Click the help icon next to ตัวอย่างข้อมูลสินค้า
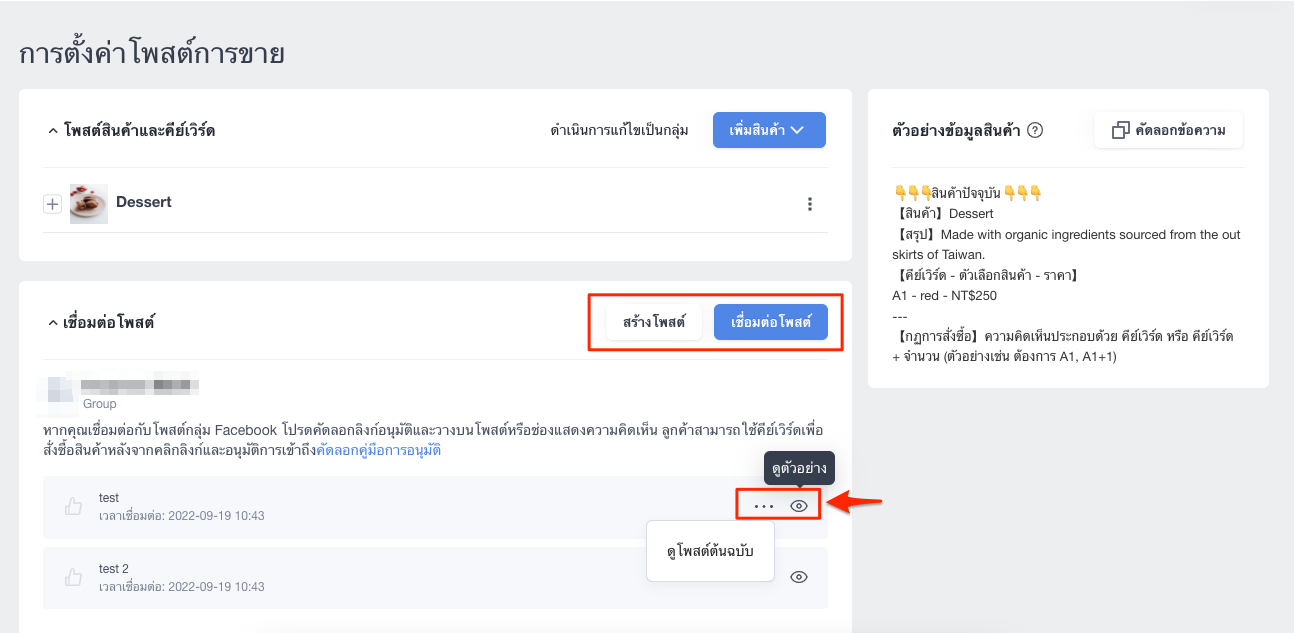1294x633 pixels. point(1036,130)
